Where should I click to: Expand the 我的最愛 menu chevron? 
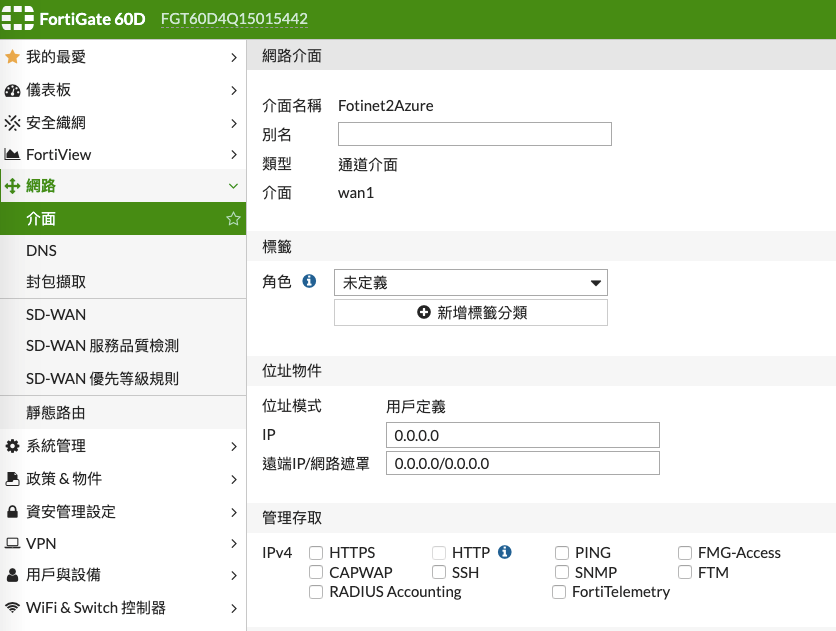tap(234, 57)
